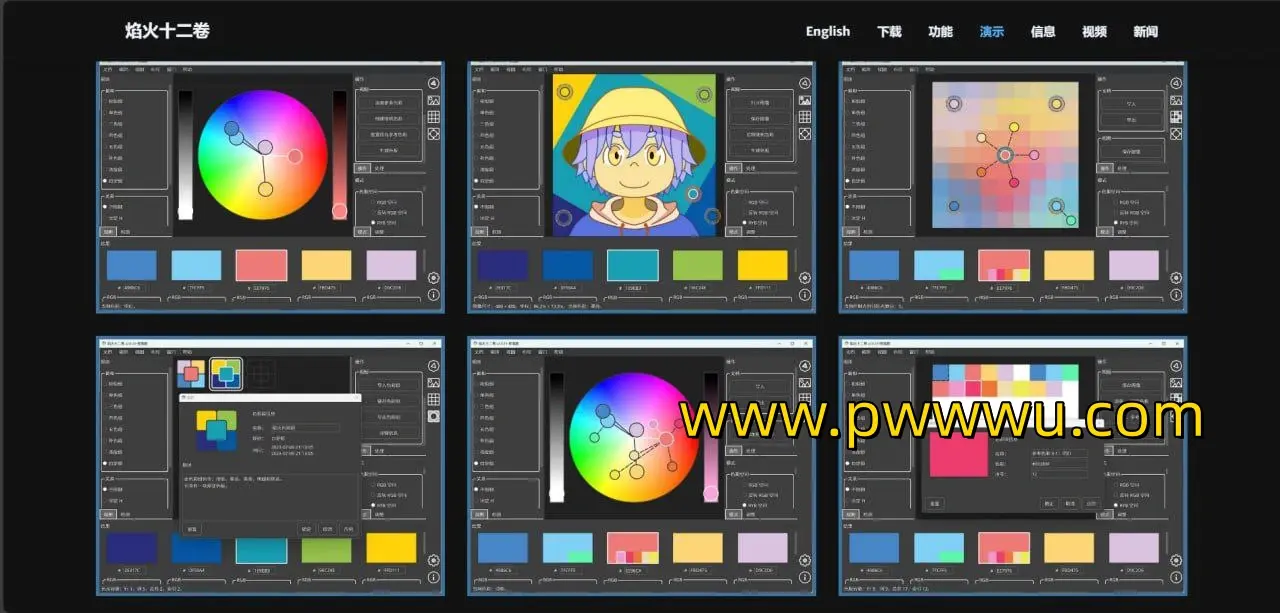The width and height of the screenshot is (1280, 613).
Task: Click the 新闻 navigation item
Action: (x=1145, y=31)
